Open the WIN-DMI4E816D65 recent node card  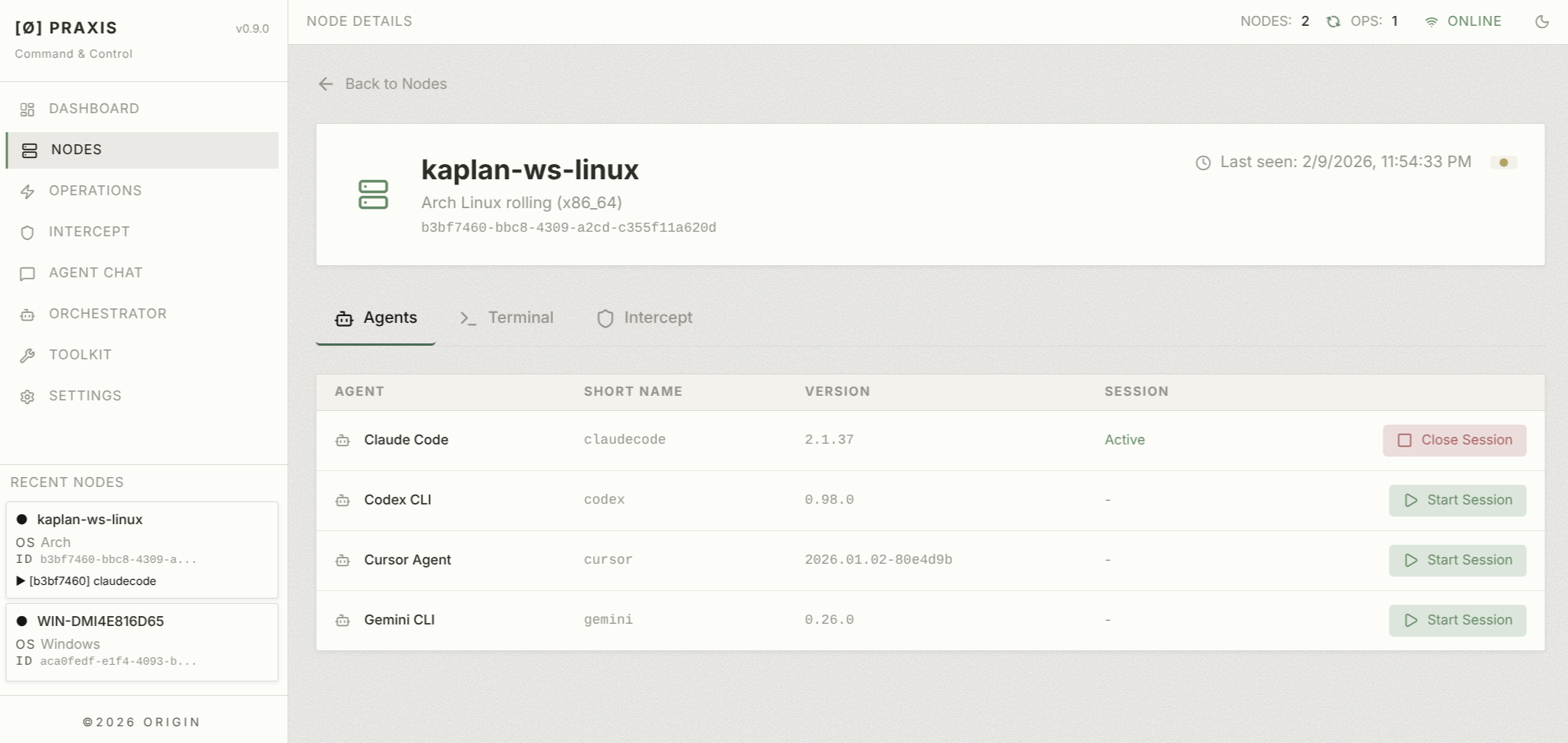point(142,642)
